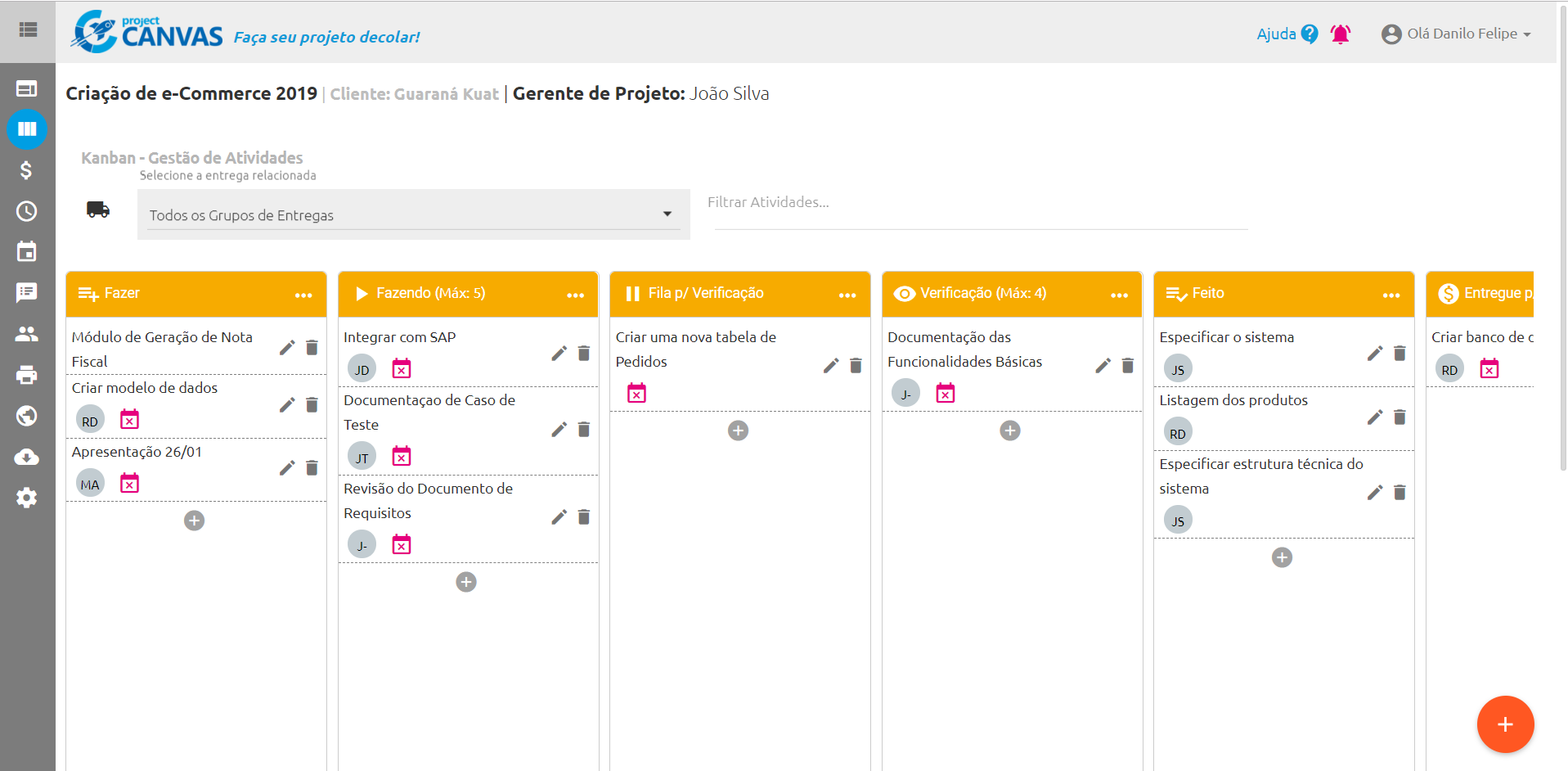Click JD avatar on Integrar com SAP
Viewport: 1568px width, 771px height.
pyautogui.click(x=362, y=369)
